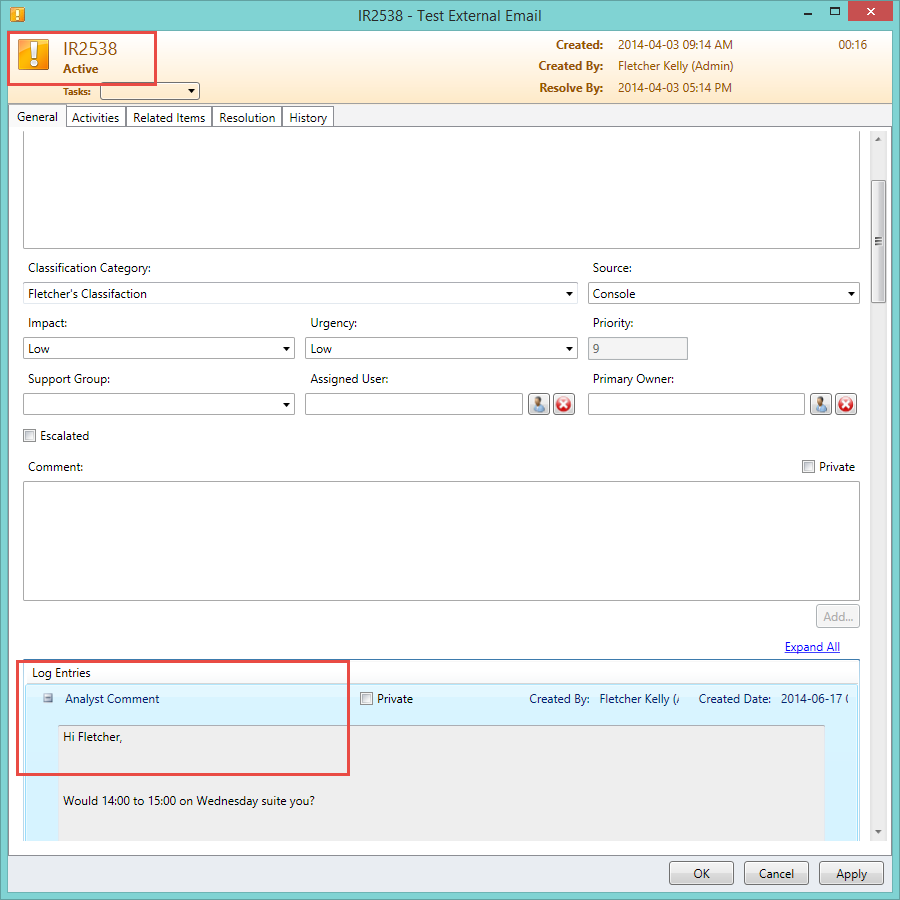Screen dimensions: 900x900
Task: Click the Primary Owner picker icon
Action: 821,404
